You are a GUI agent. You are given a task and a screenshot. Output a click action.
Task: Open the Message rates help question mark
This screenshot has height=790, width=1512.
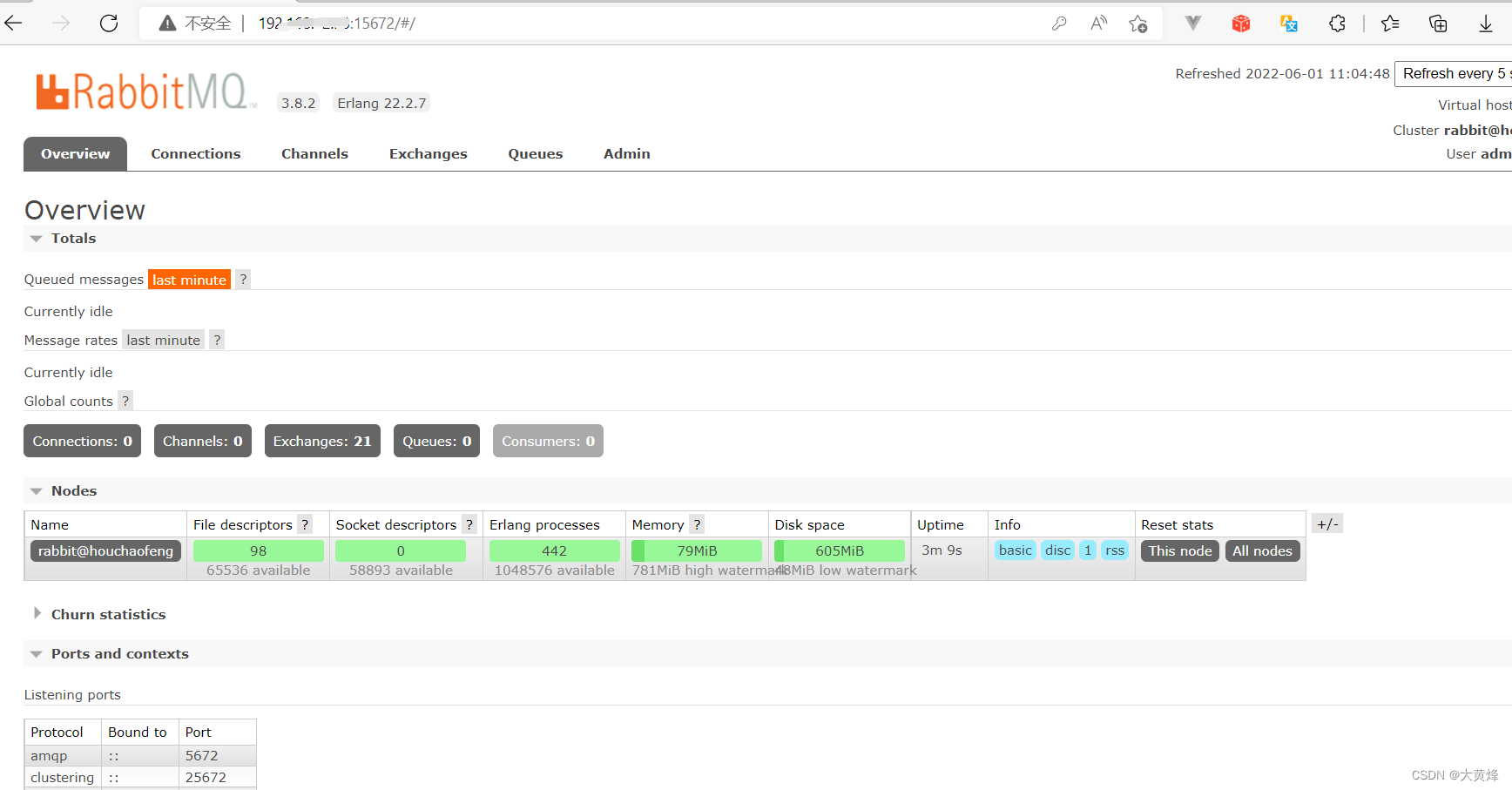coord(217,340)
